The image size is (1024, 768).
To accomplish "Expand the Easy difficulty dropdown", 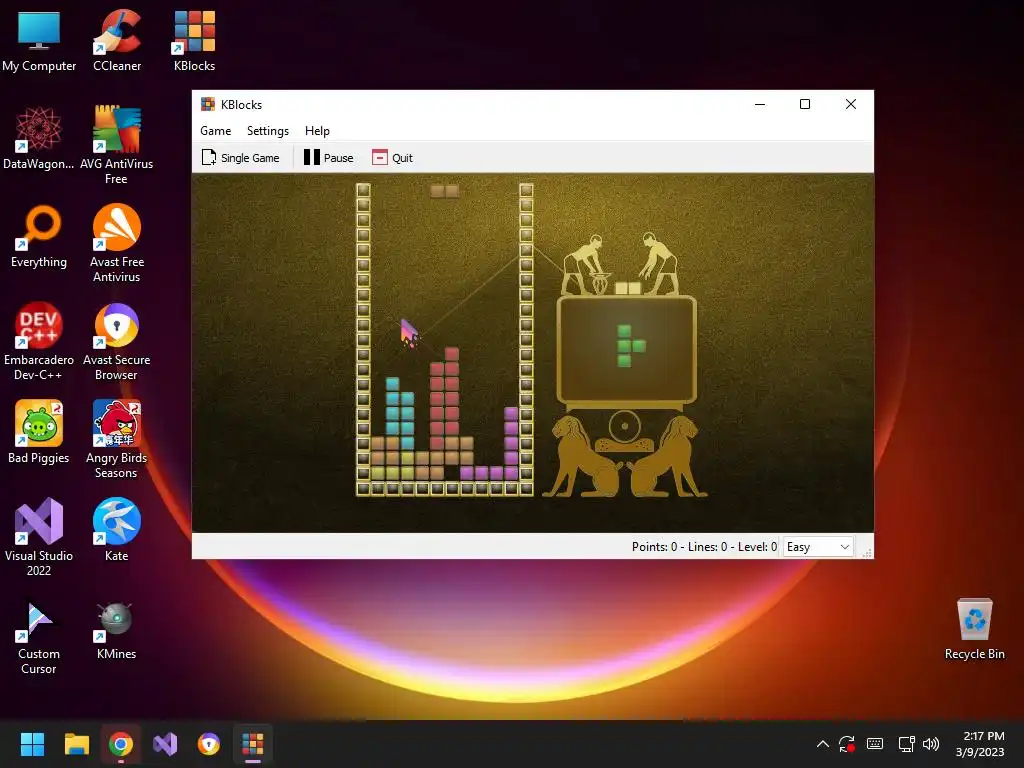I will (818, 547).
